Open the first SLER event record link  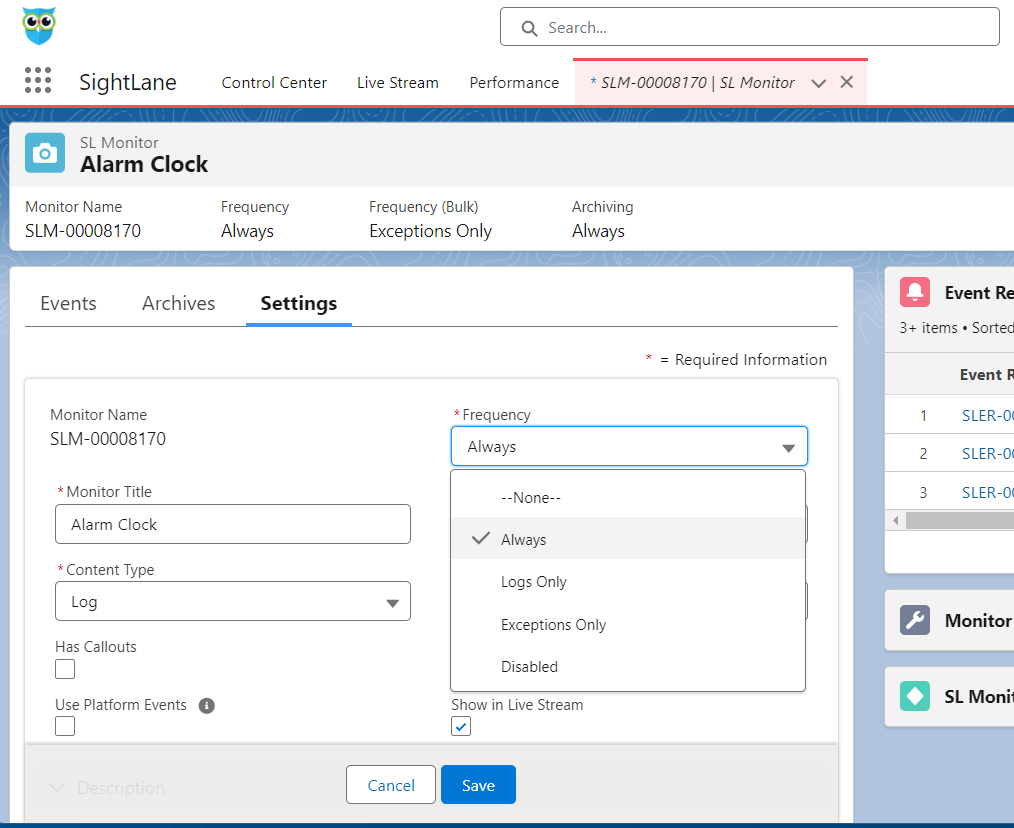coord(987,415)
